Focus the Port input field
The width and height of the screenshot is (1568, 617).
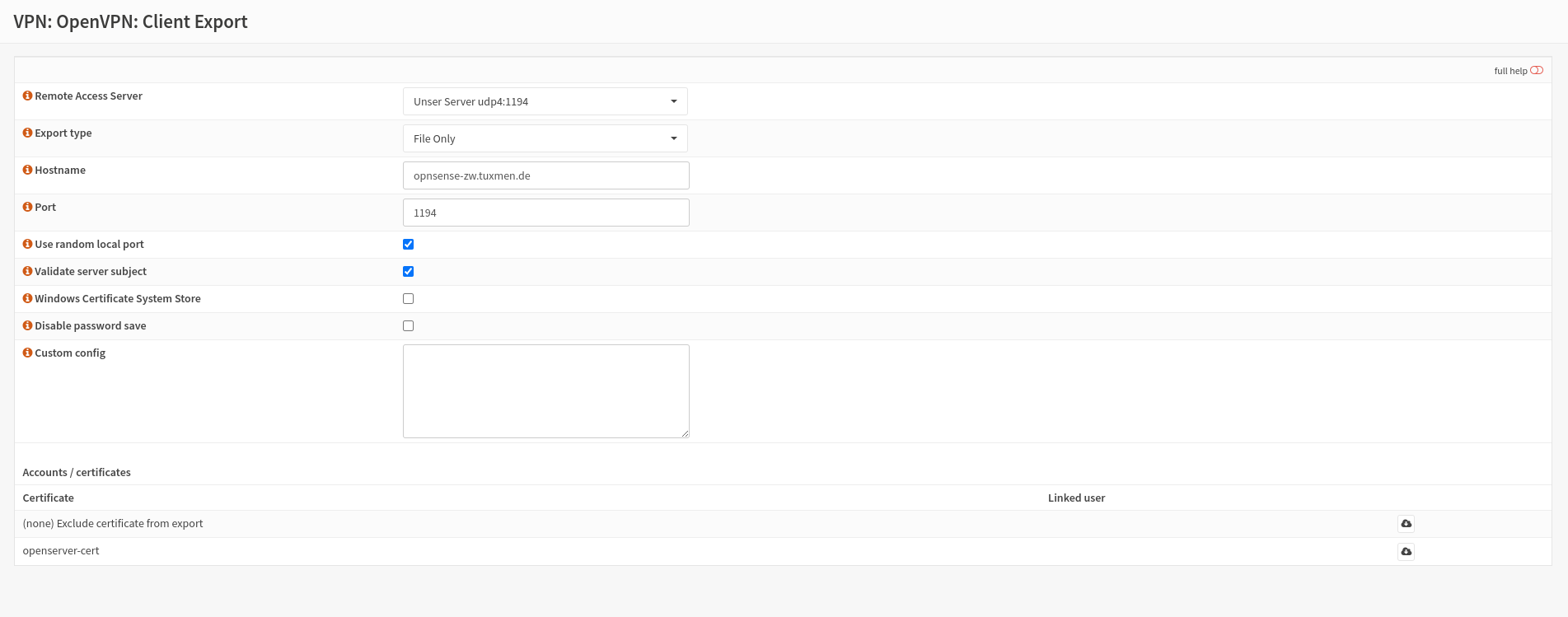click(x=545, y=213)
